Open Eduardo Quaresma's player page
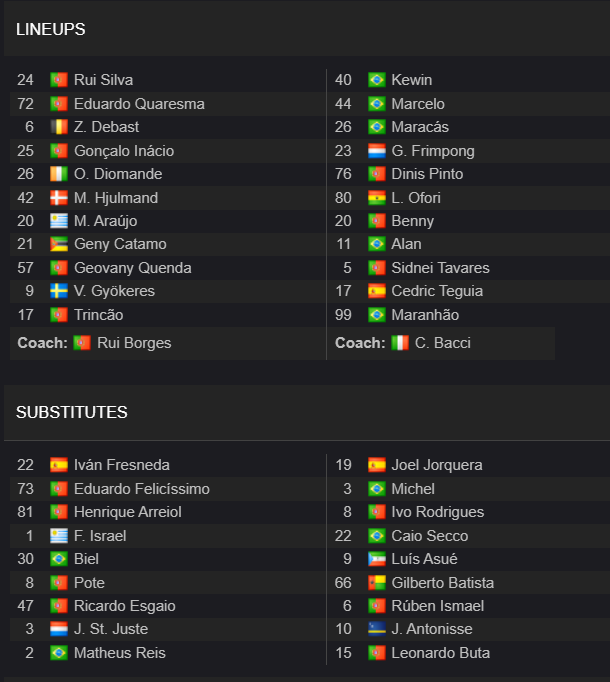This screenshot has height=682, width=610. pos(139,104)
